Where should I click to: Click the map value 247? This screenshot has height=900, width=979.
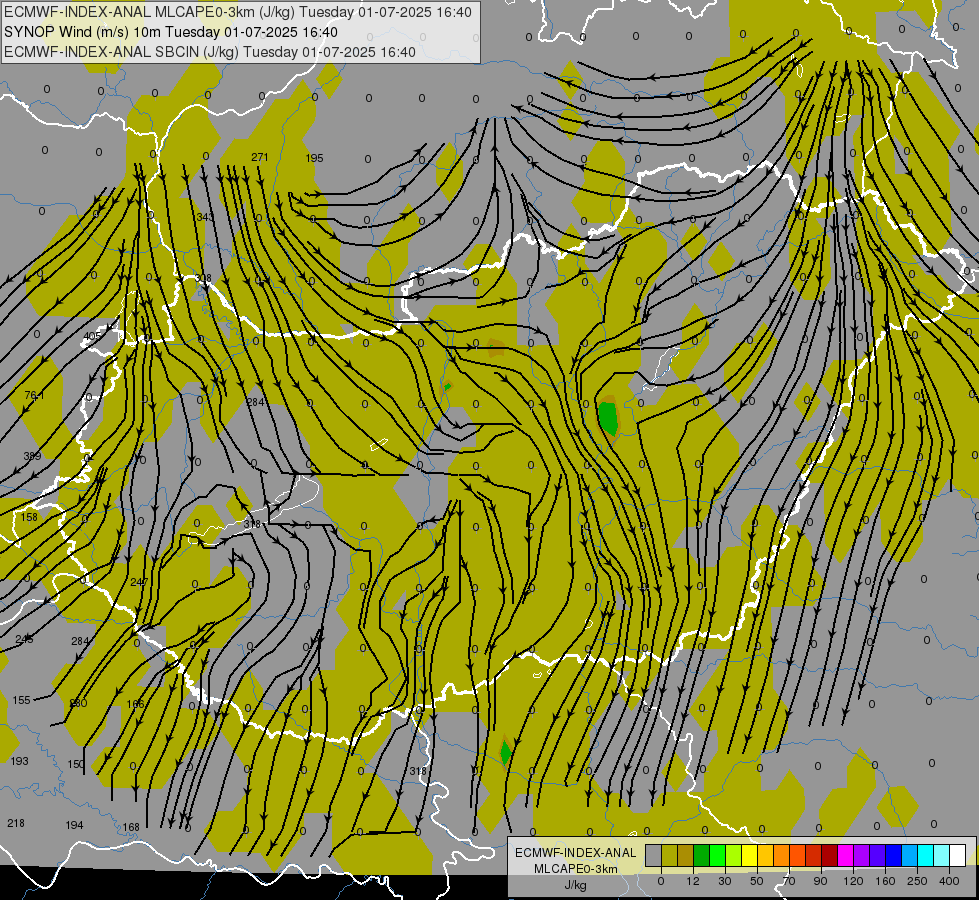click(x=139, y=582)
